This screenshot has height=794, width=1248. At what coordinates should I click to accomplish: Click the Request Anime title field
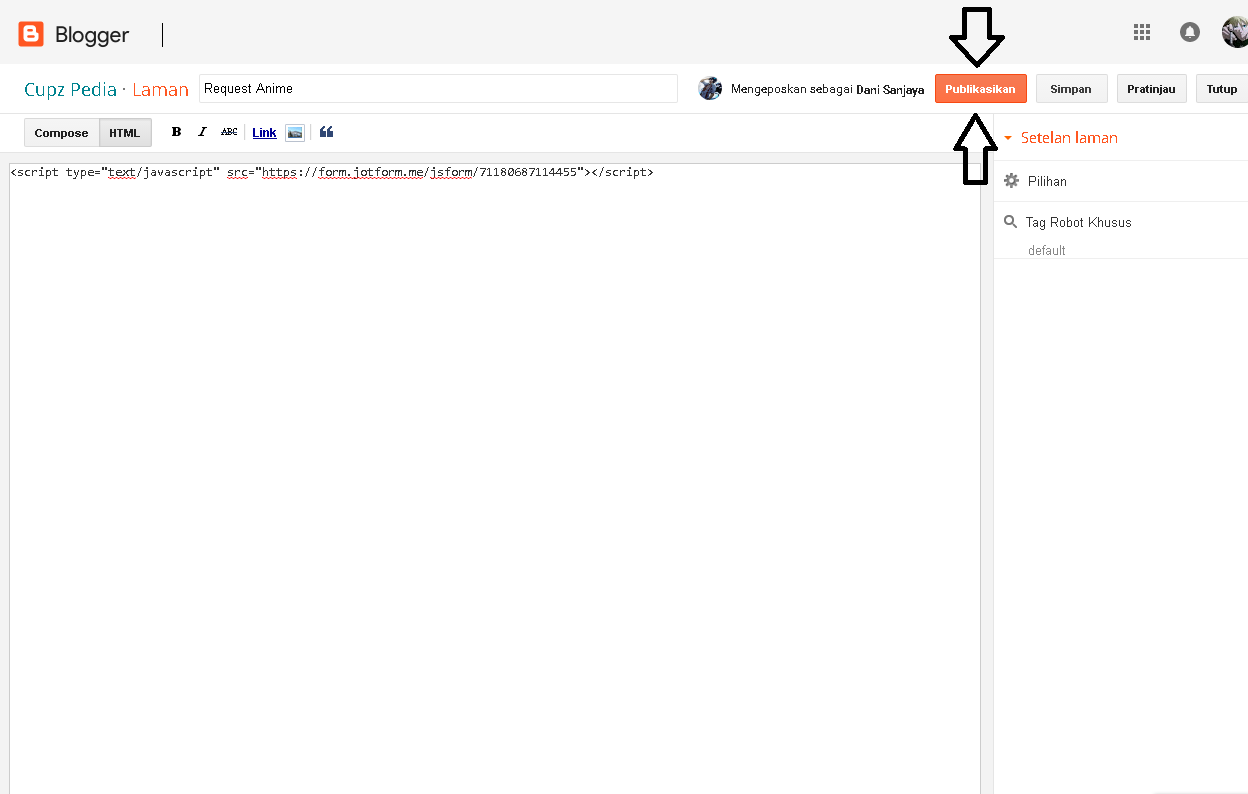[439, 88]
